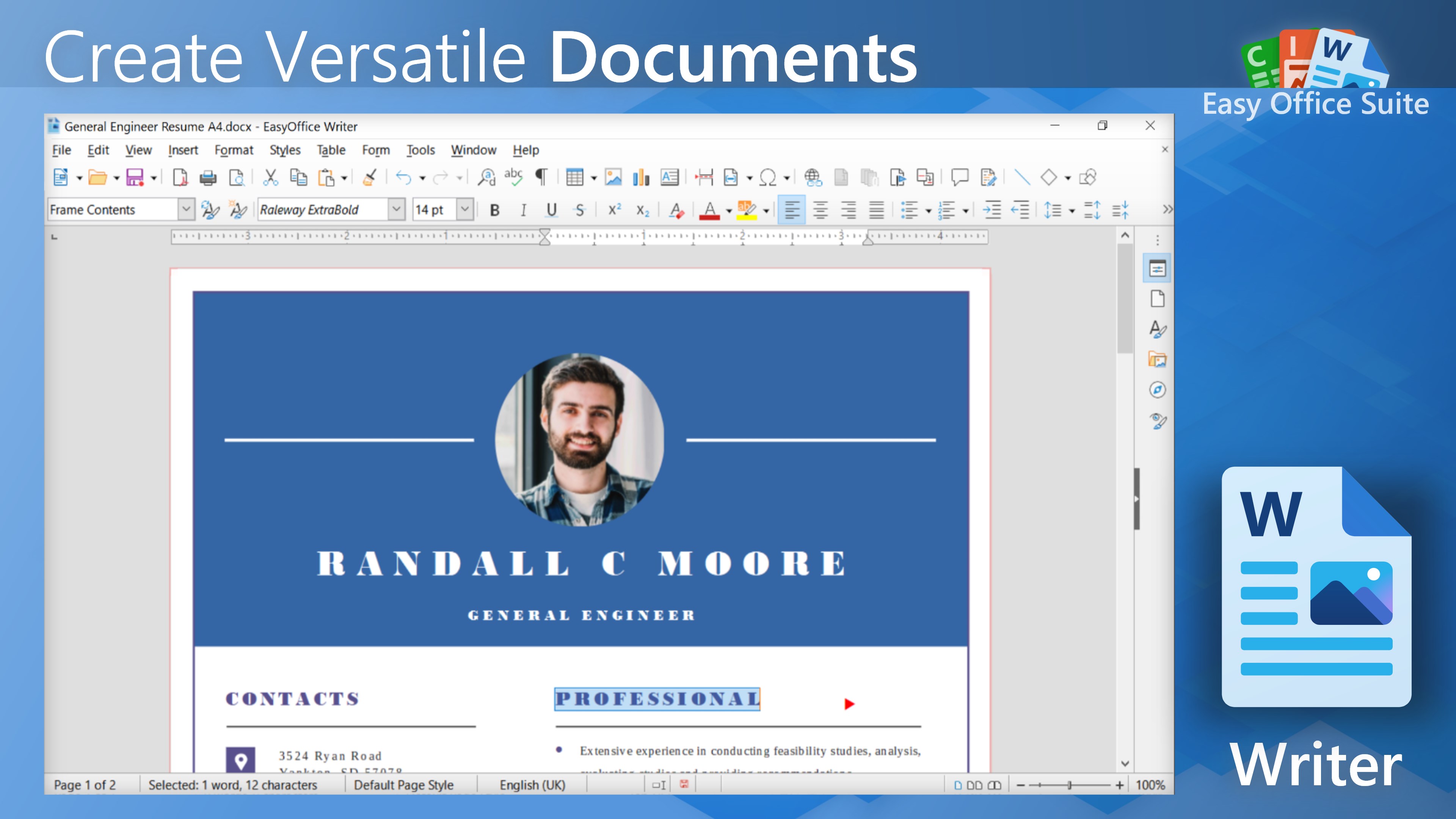Open the Format menu
This screenshot has height=819, width=1456.
(x=234, y=151)
